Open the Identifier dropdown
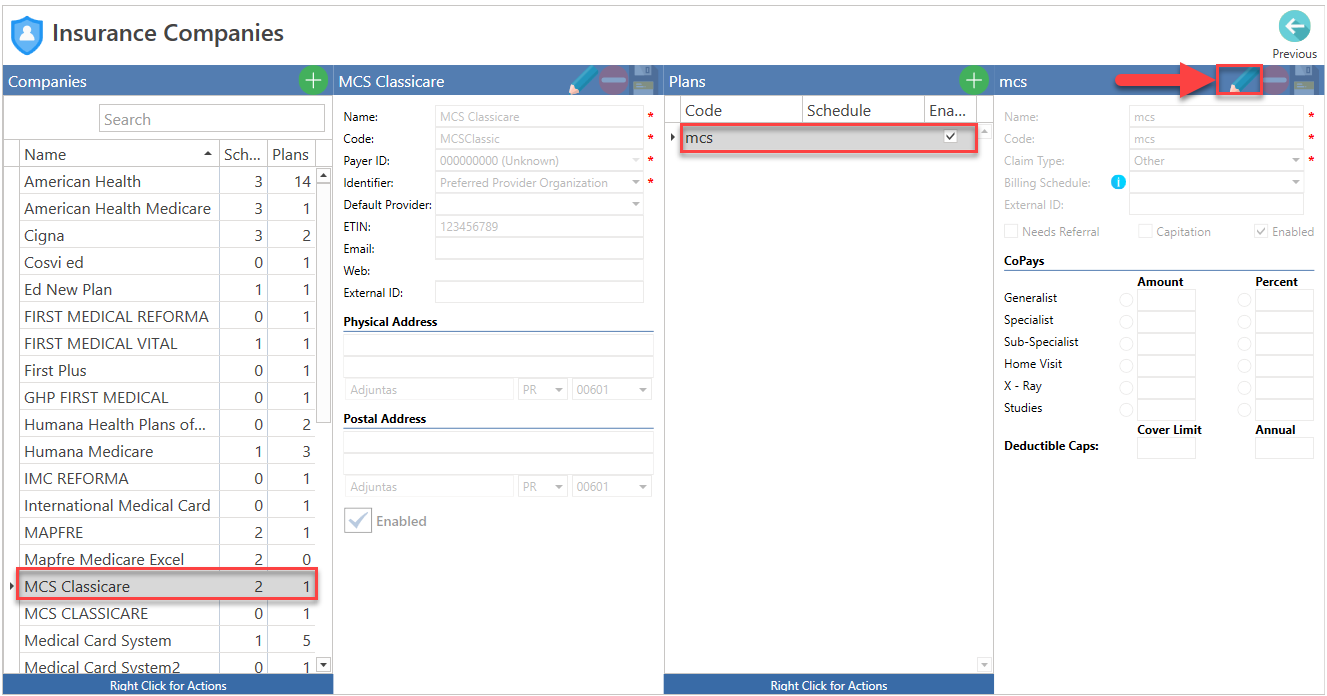Screen dimensions: 1327x696 635,182
